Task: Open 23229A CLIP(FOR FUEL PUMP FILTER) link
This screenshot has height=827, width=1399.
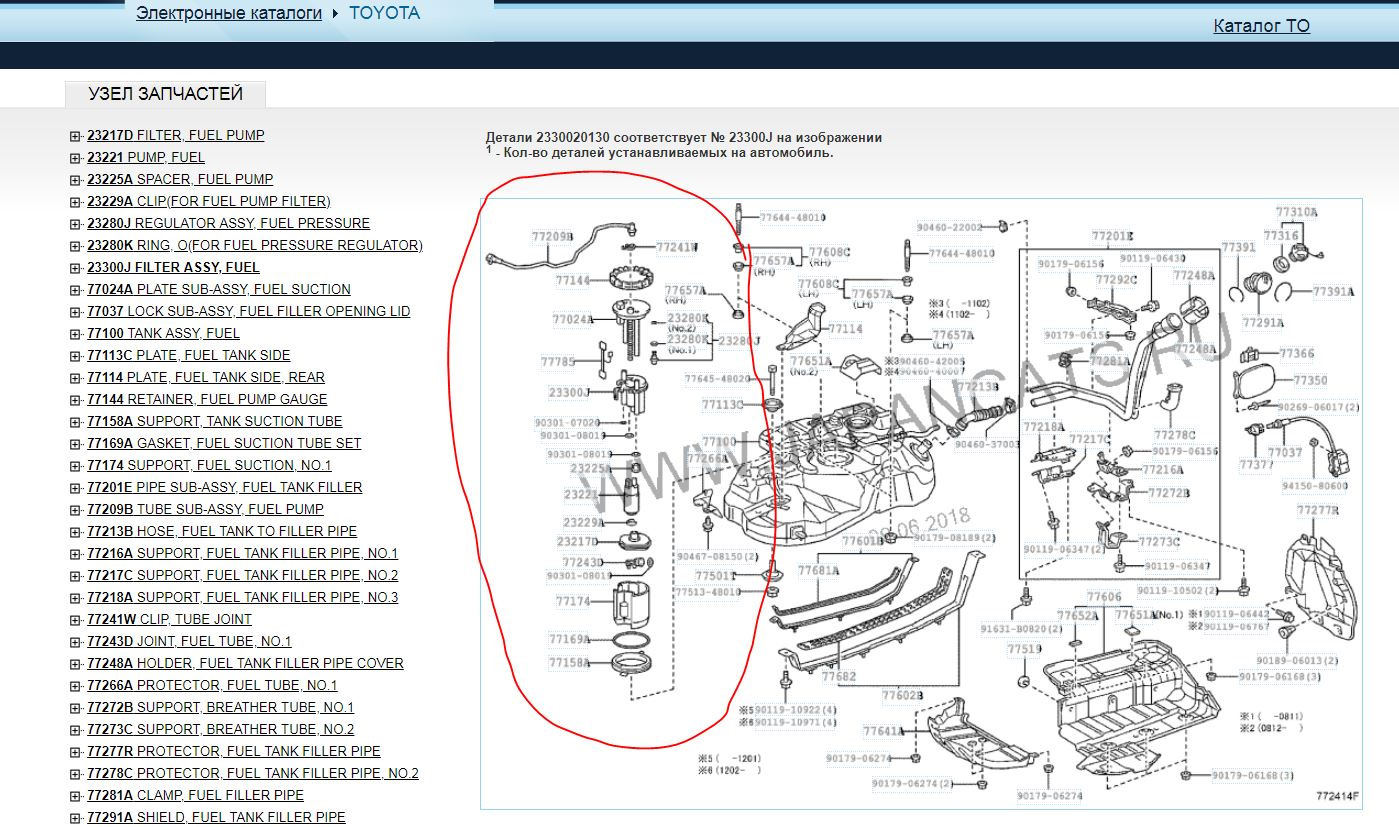Action: [x=209, y=201]
